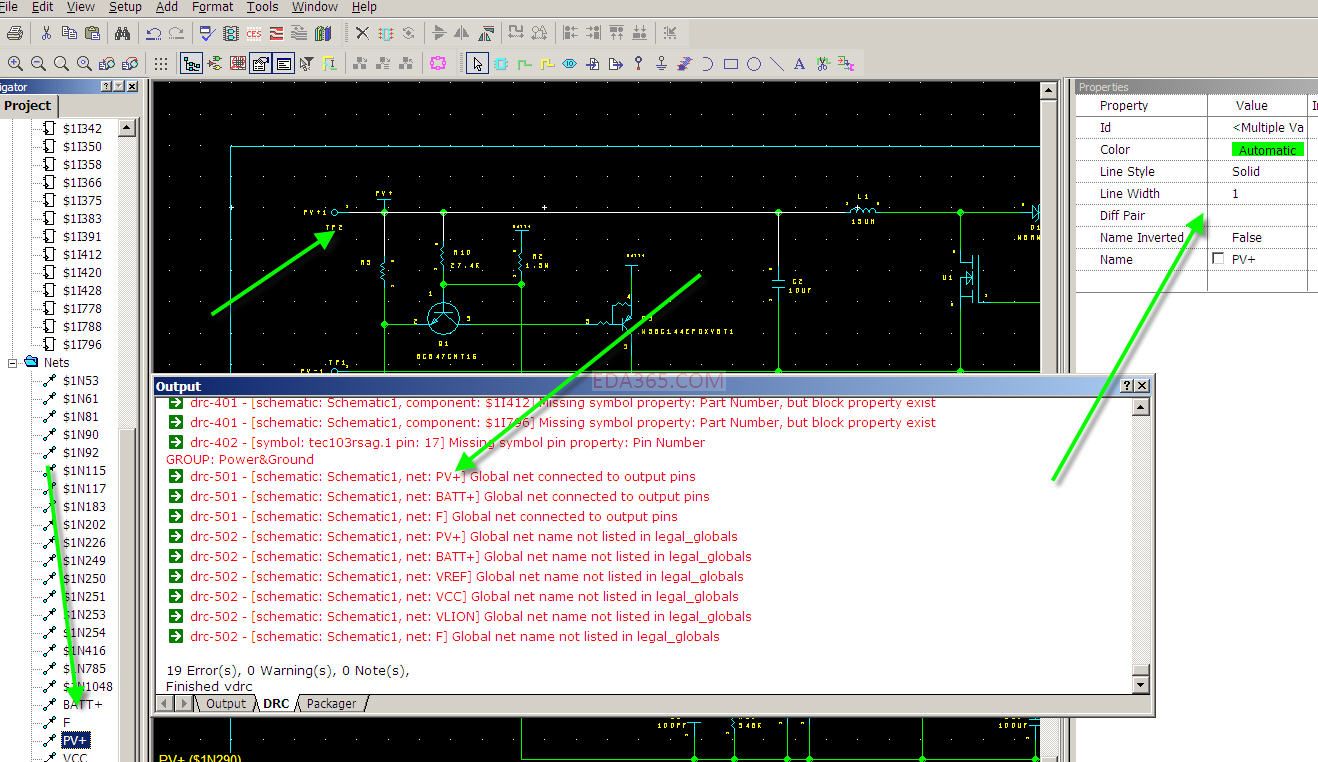The width and height of the screenshot is (1318, 762).
Task: Click the binoculars Find icon
Action: coord(122,33)
